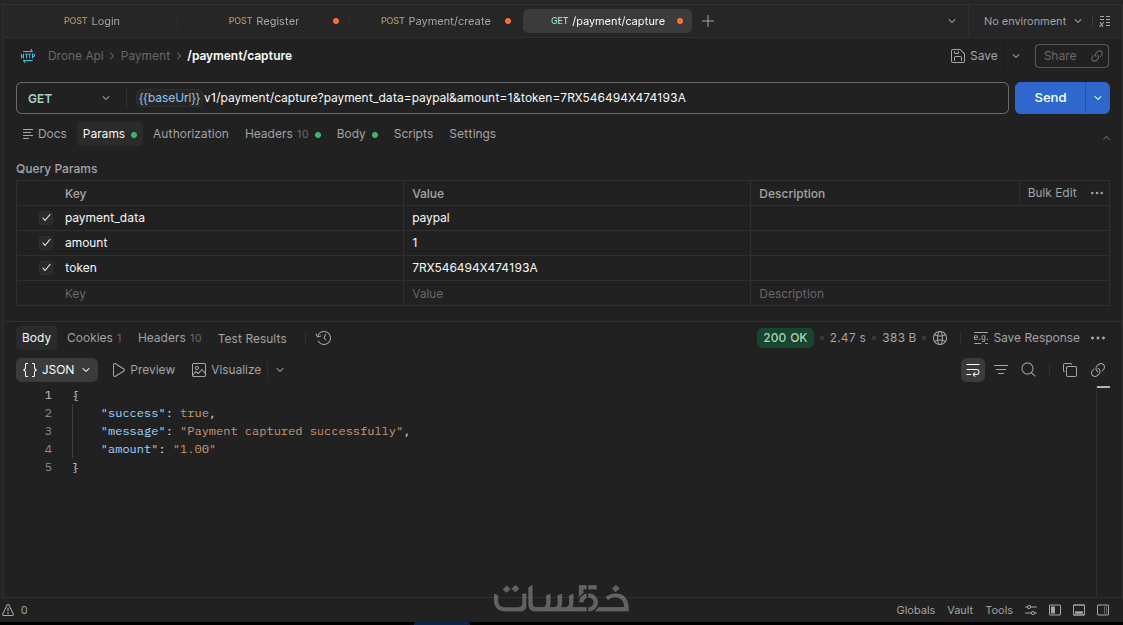
Task: Open the Docs section
Action: (44, 134)
